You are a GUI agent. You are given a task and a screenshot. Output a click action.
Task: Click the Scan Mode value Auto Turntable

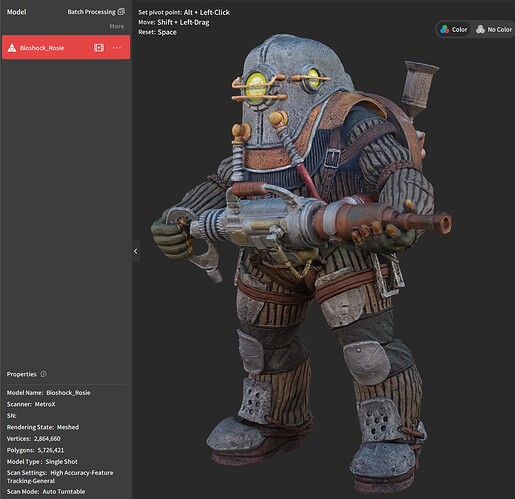click(64, 491)
